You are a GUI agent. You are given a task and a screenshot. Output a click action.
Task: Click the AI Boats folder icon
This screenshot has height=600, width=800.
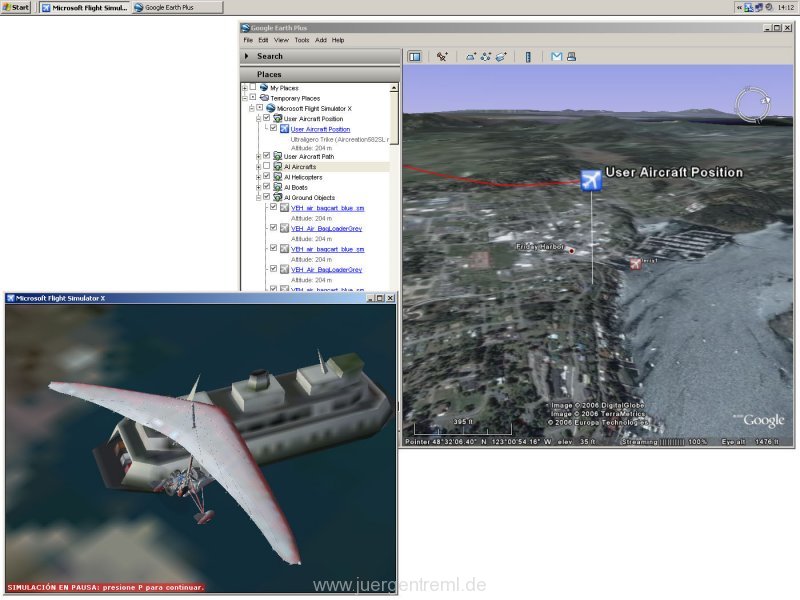tap(278, 187)
